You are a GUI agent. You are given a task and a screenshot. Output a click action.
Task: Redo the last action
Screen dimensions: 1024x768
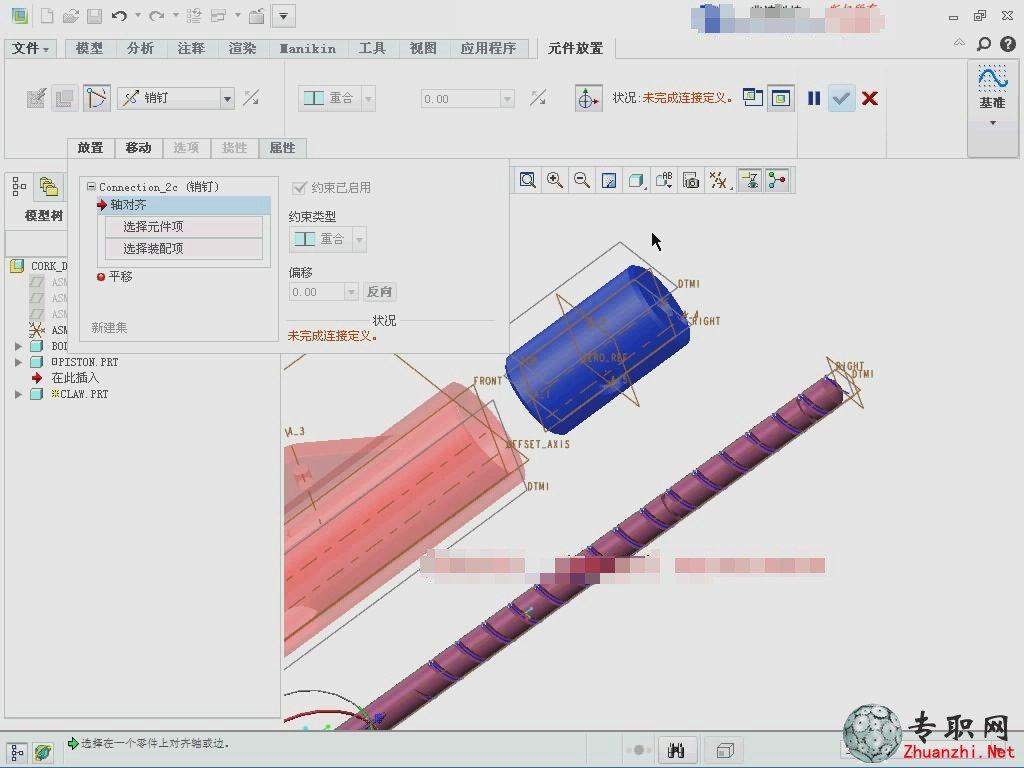tap(156, 16)
